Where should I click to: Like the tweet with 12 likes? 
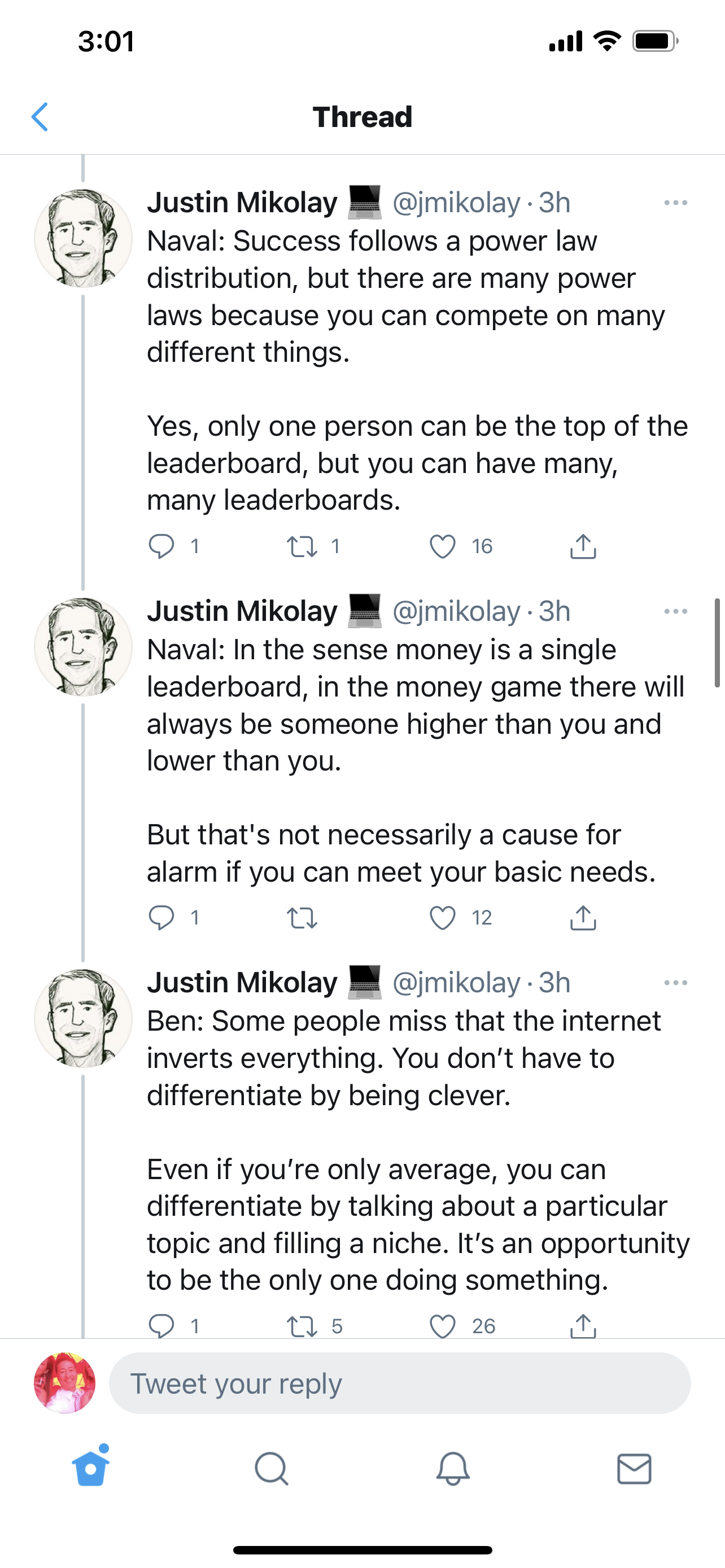pos(443,917)
